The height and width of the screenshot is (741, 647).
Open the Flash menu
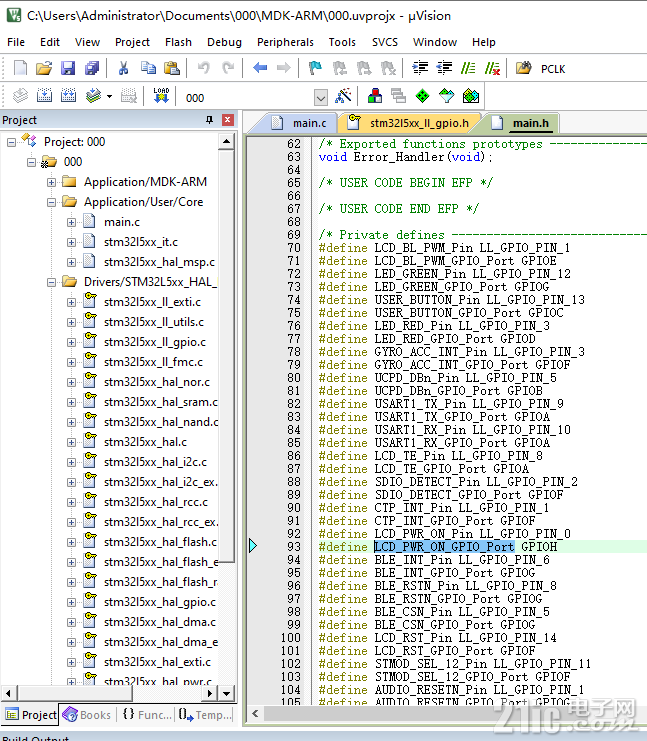[178, 42]
